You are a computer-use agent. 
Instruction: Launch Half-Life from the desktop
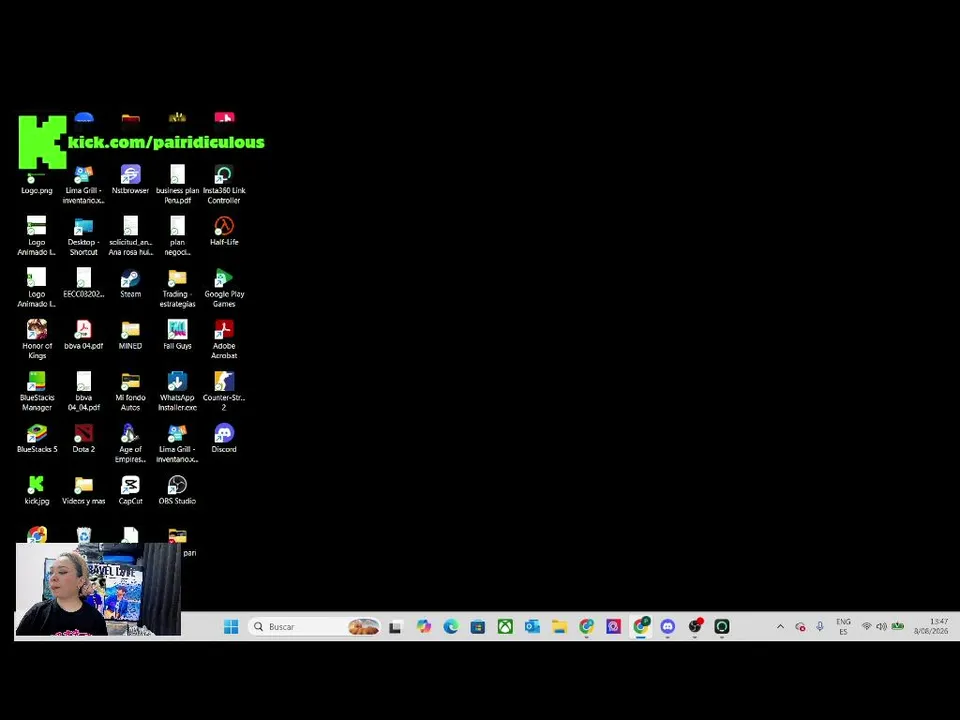pyautogui.click(x=224, y=231)
